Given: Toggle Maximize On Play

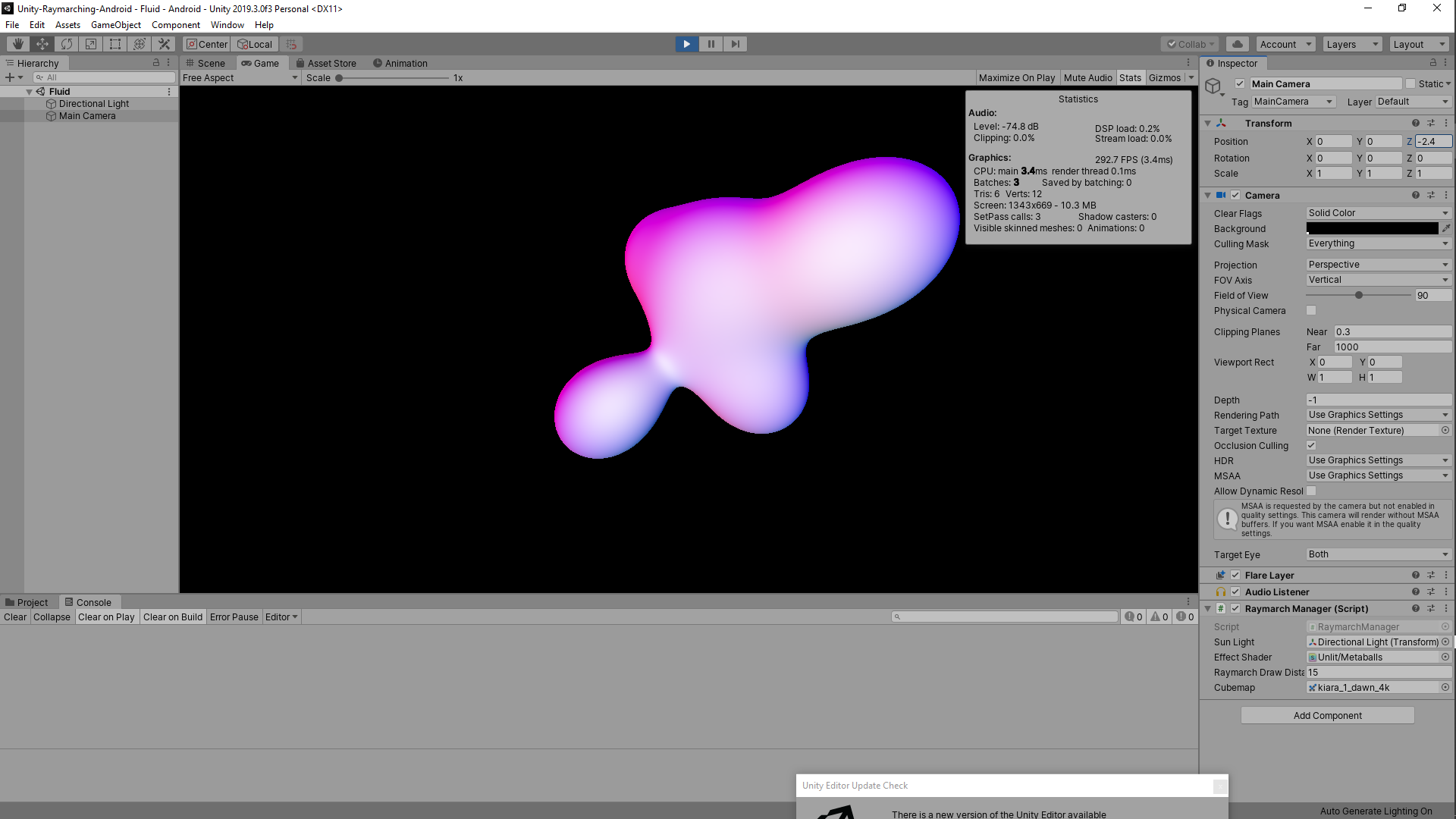Looking at the screenshot, I should [1016, 78].
